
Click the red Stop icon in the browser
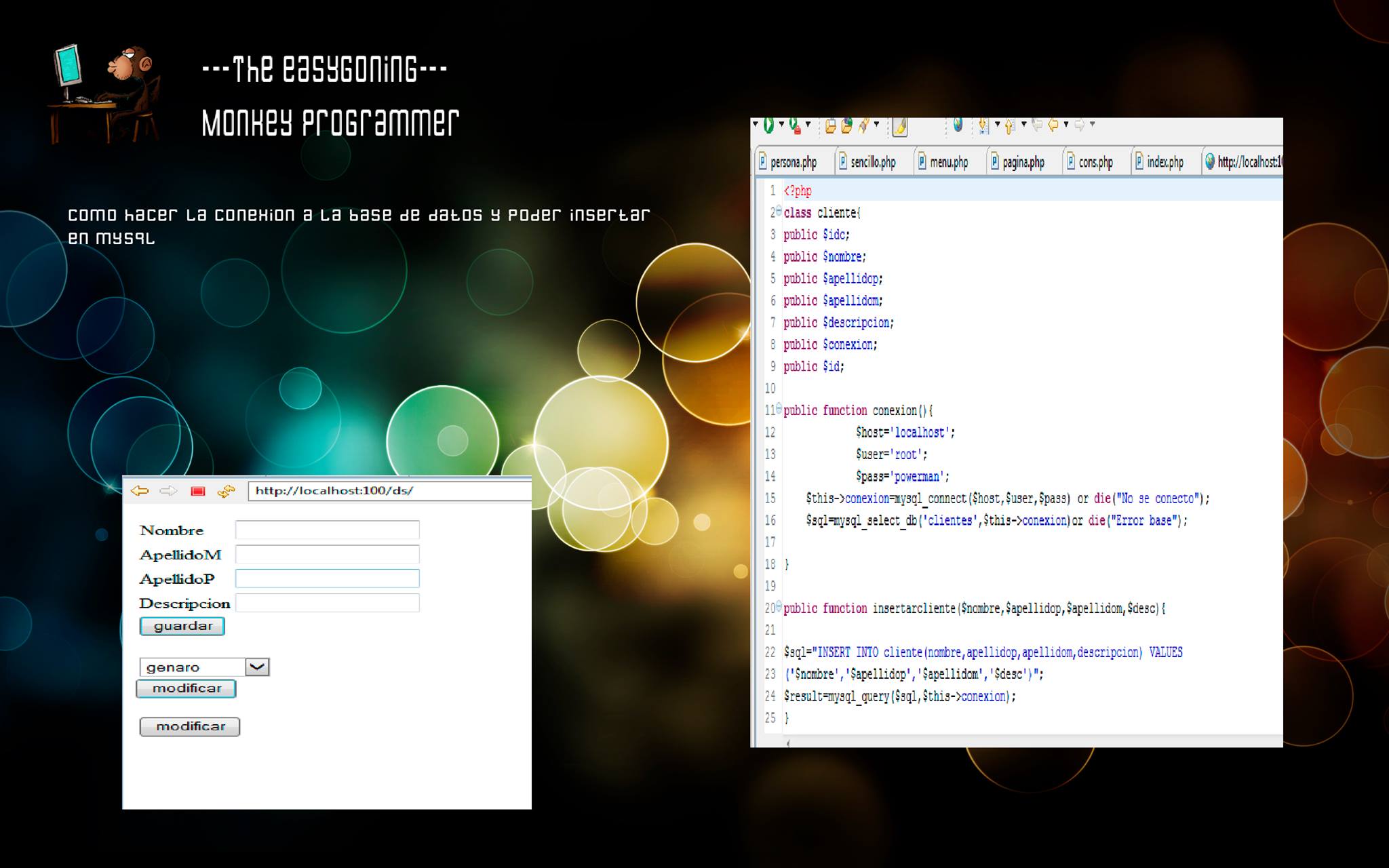[197, 492]
